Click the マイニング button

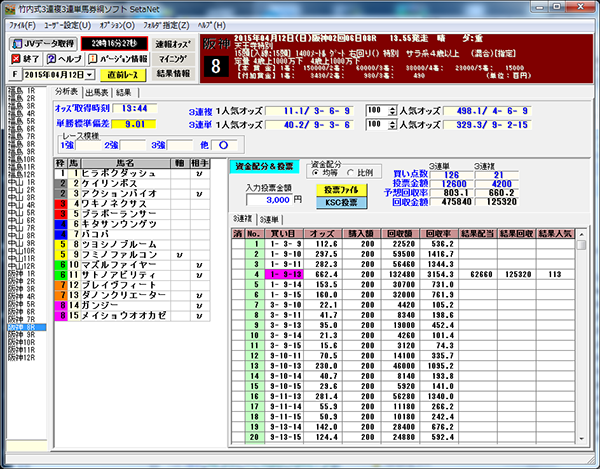click(173, 59)
